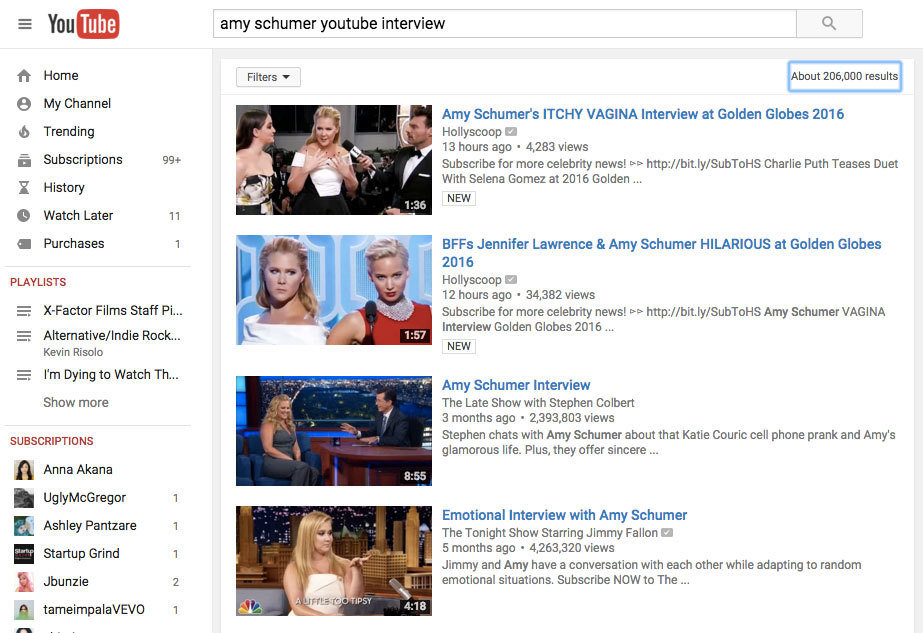Click the Trending flame icon
Image resolution: width=923 pixels, height=633 pixels.
[24, 131]
